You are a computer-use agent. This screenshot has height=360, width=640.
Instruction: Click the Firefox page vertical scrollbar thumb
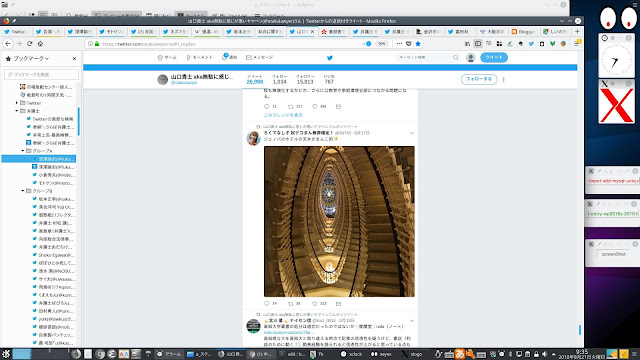[x=580, y=330]
